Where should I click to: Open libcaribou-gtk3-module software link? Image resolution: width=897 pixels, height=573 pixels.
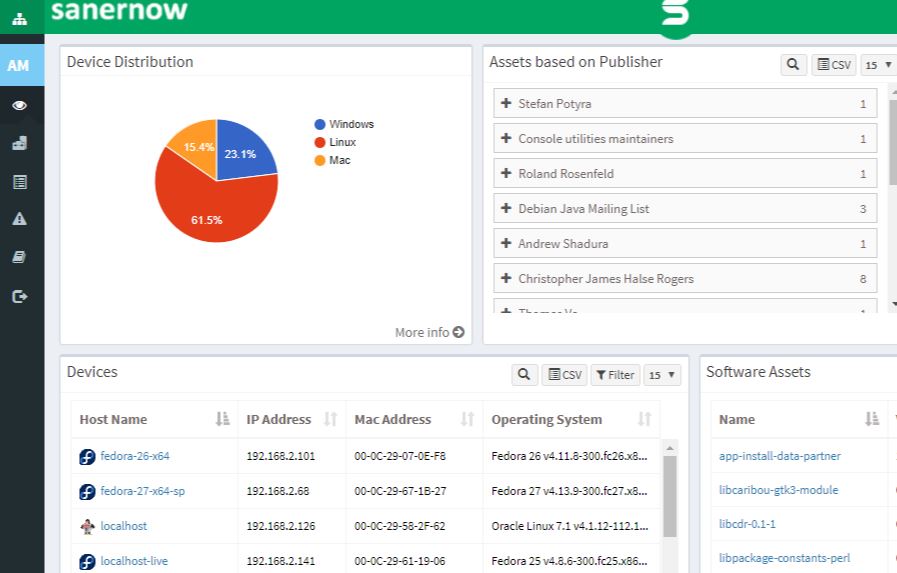pyautogui.click(x=778, y=490)
